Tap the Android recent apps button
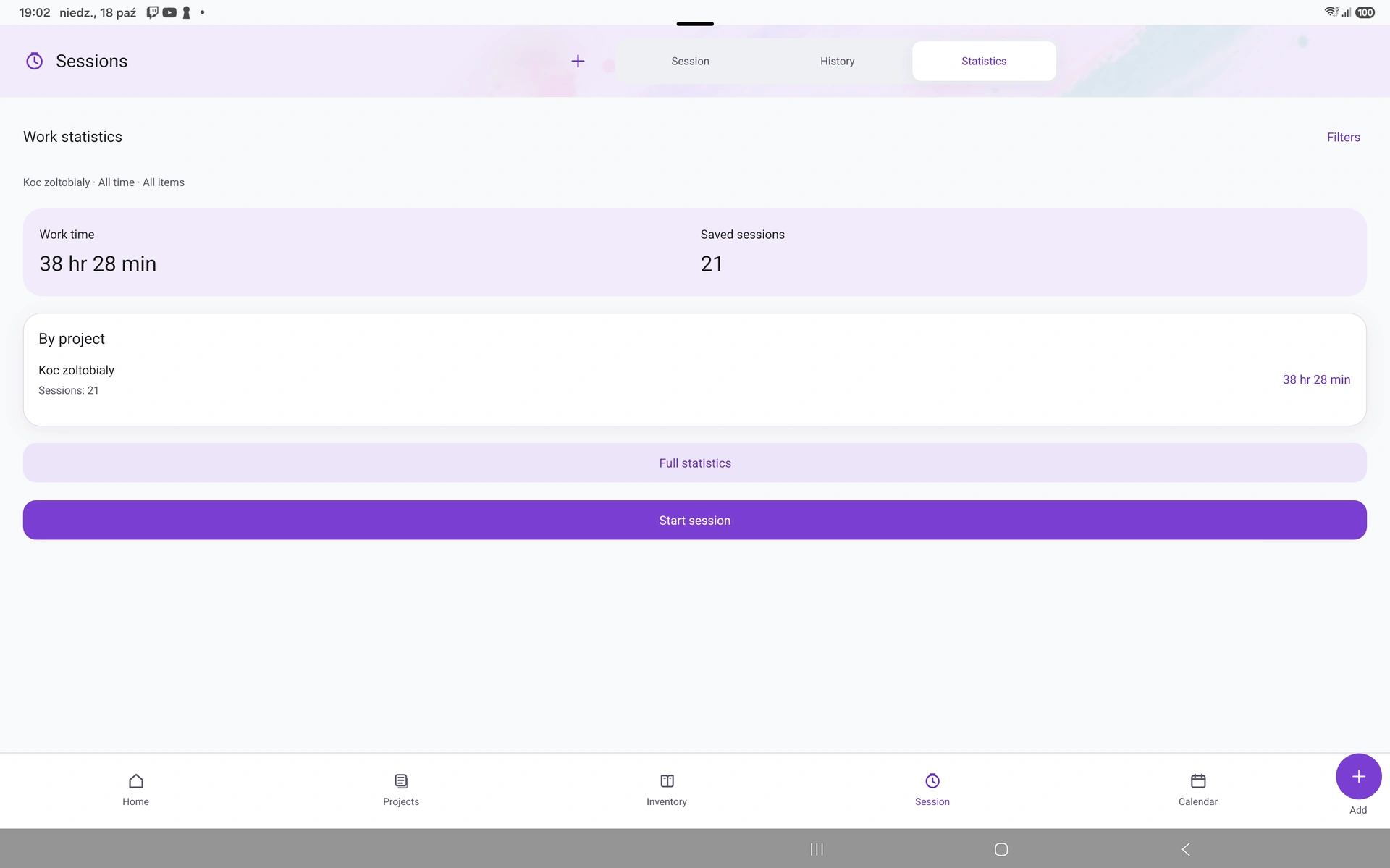The image size is (1390, 868). coord(817,849)
